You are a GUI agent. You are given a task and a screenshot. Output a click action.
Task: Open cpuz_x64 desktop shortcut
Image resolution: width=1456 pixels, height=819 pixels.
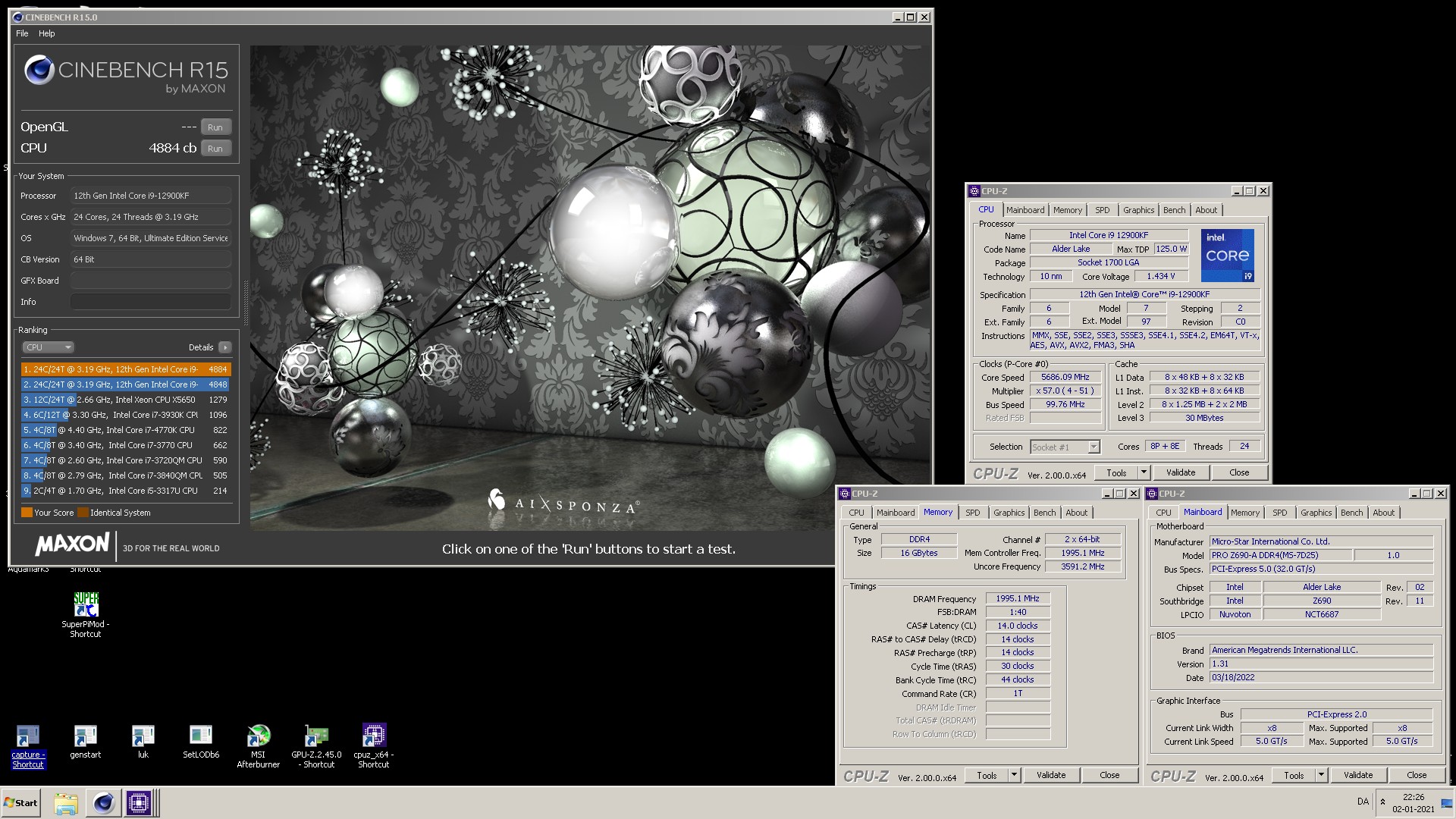click(x=374, y=746)
